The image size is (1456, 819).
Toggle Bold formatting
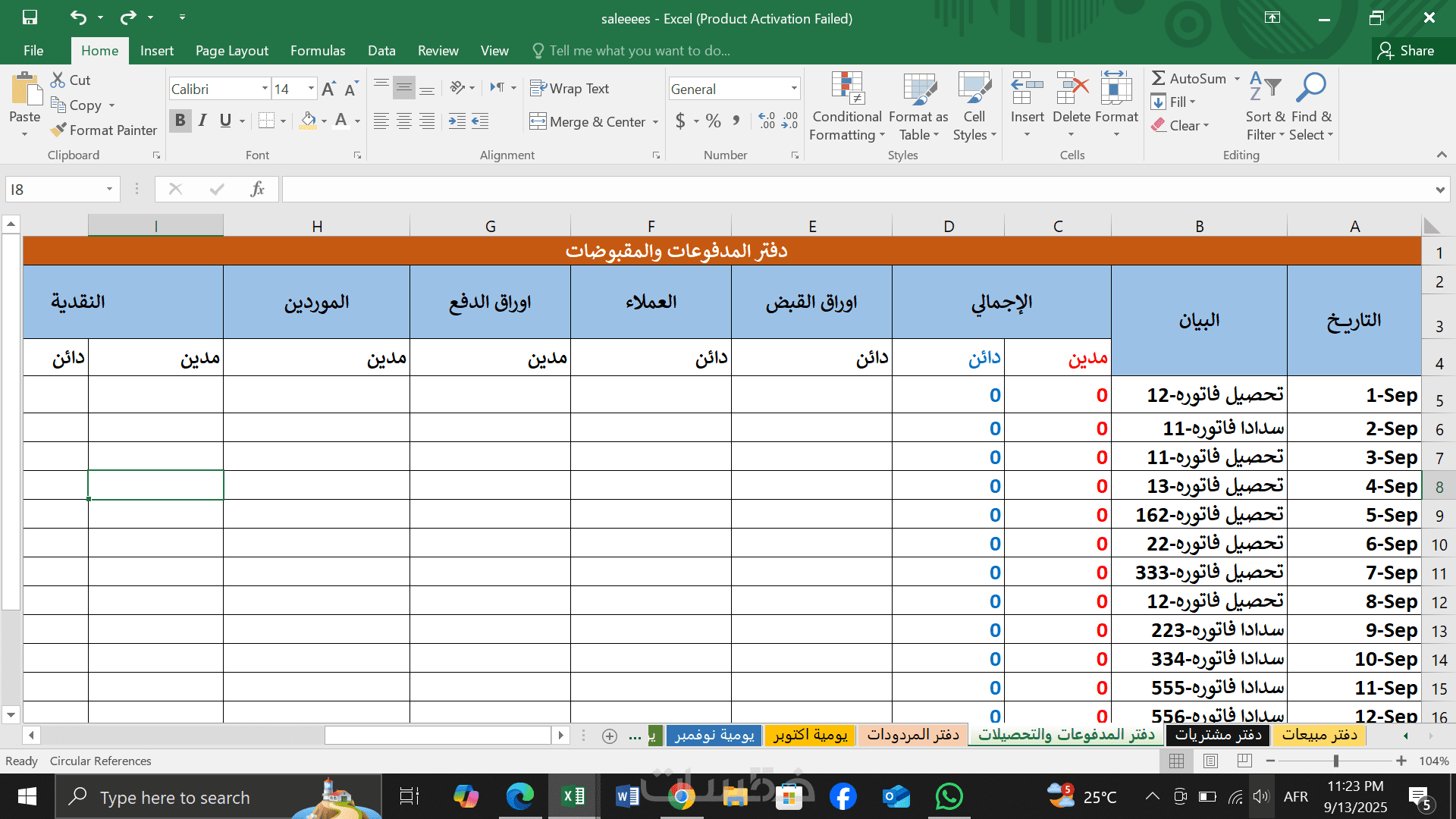pyautogui.click(x=180, y=121)
